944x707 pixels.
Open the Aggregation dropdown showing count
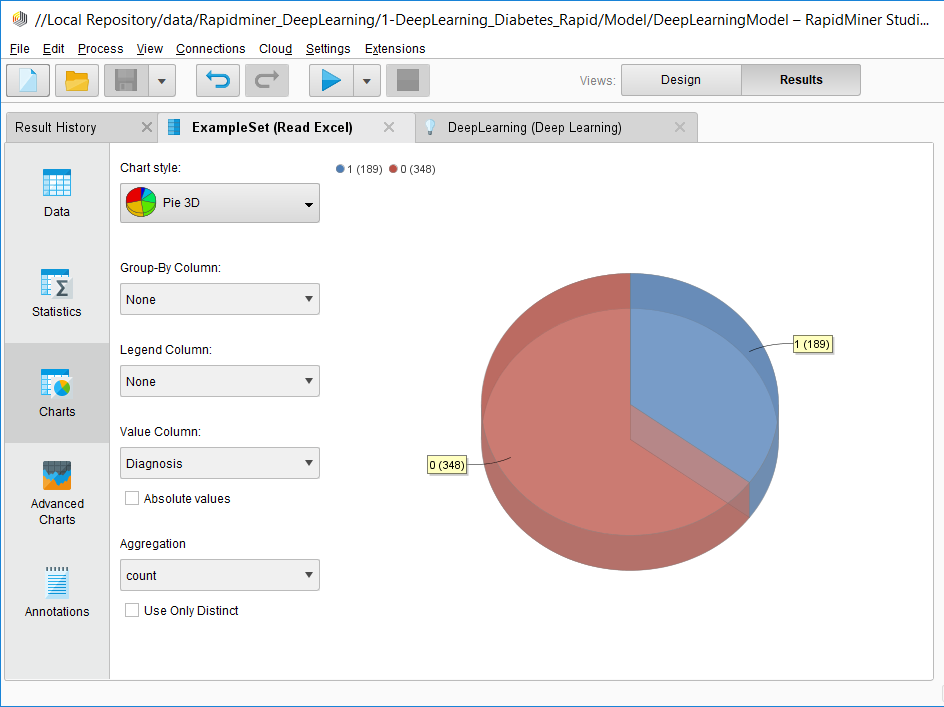pyautogui.click(x=220, y=575)
